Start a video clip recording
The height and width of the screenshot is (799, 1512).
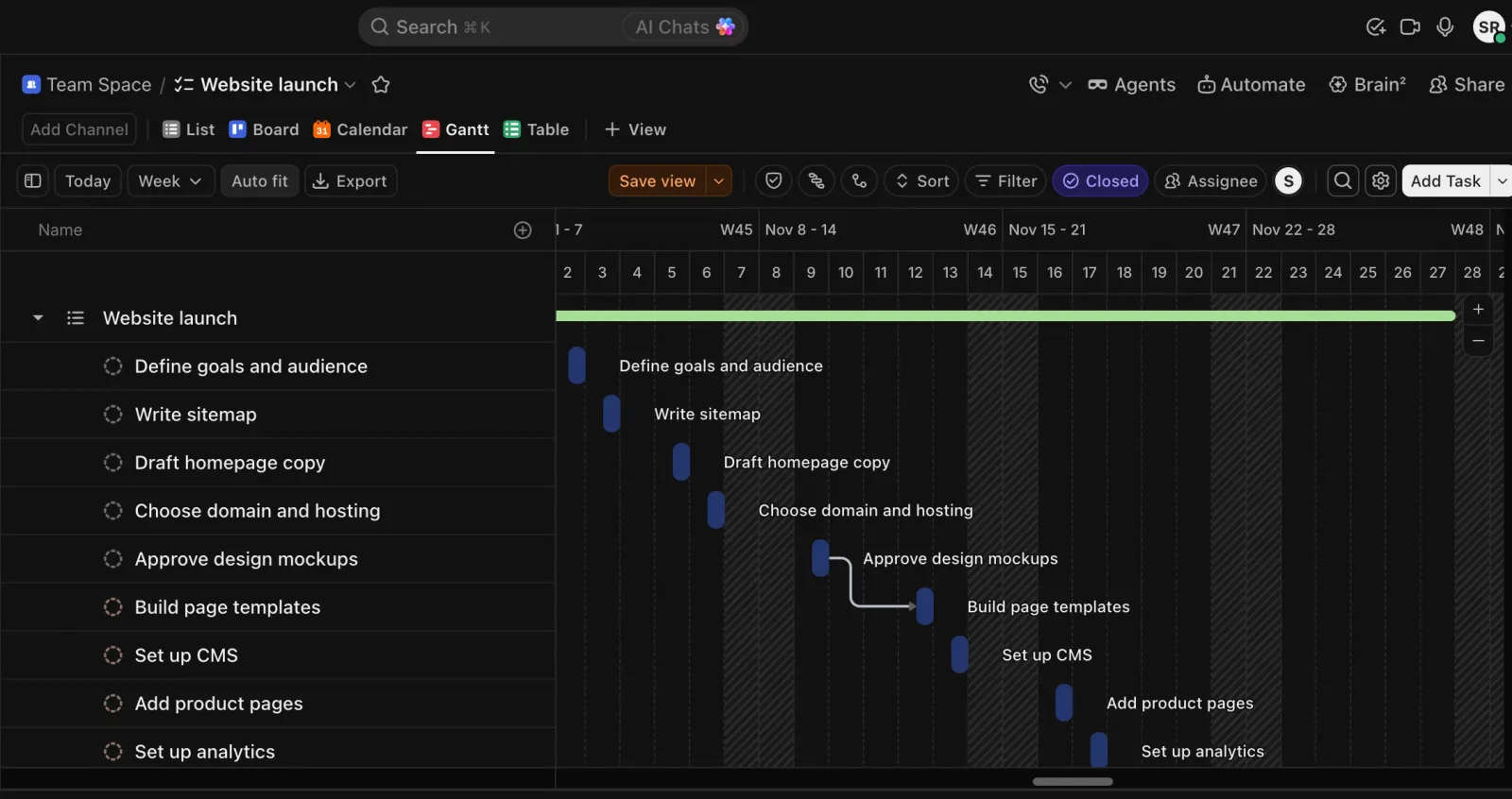tap(1410, 27)
